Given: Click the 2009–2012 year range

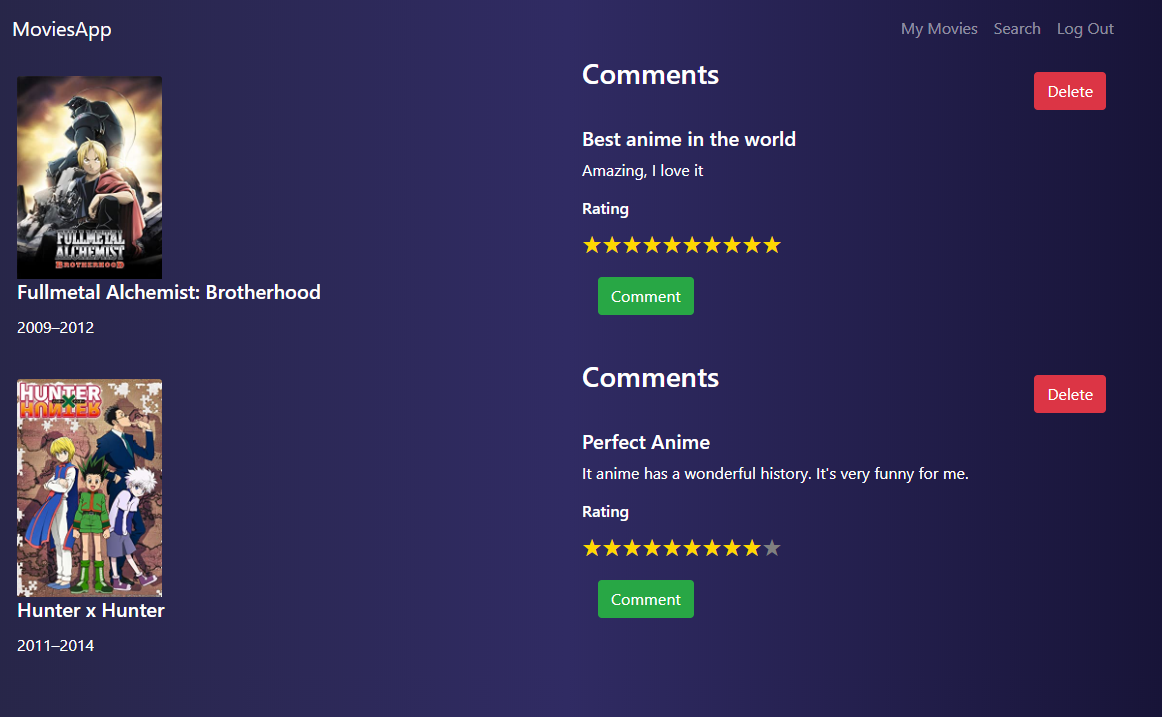Looking at the screenshot, I should [56, 327].
